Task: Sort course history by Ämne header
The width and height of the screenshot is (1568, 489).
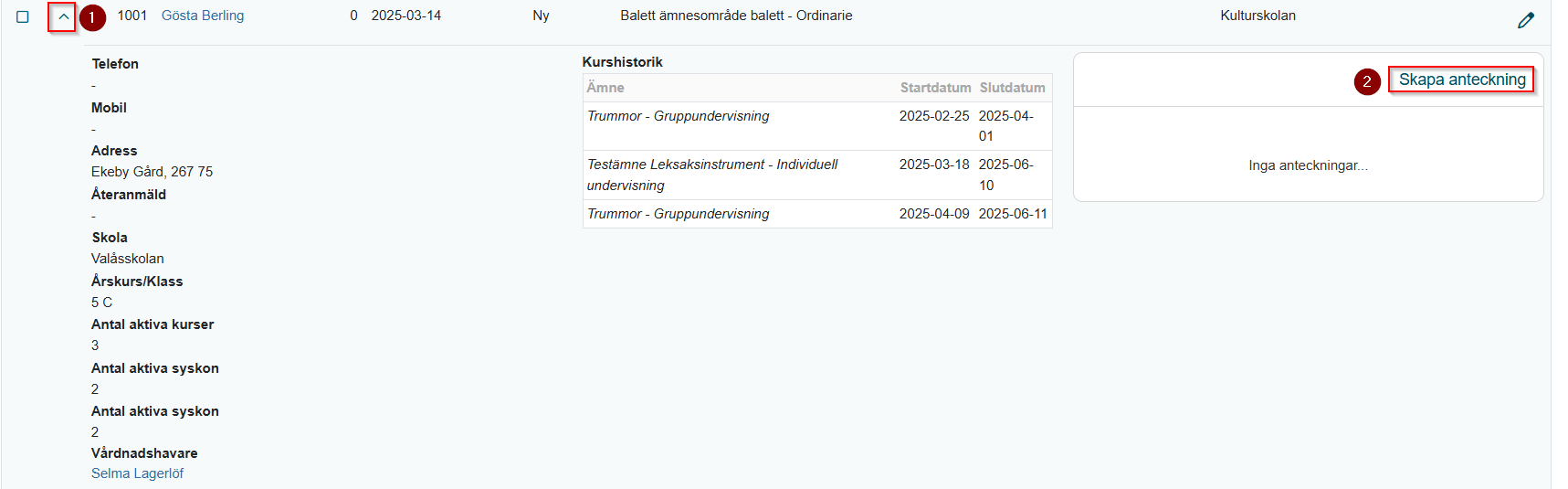Action: [605, 88]
